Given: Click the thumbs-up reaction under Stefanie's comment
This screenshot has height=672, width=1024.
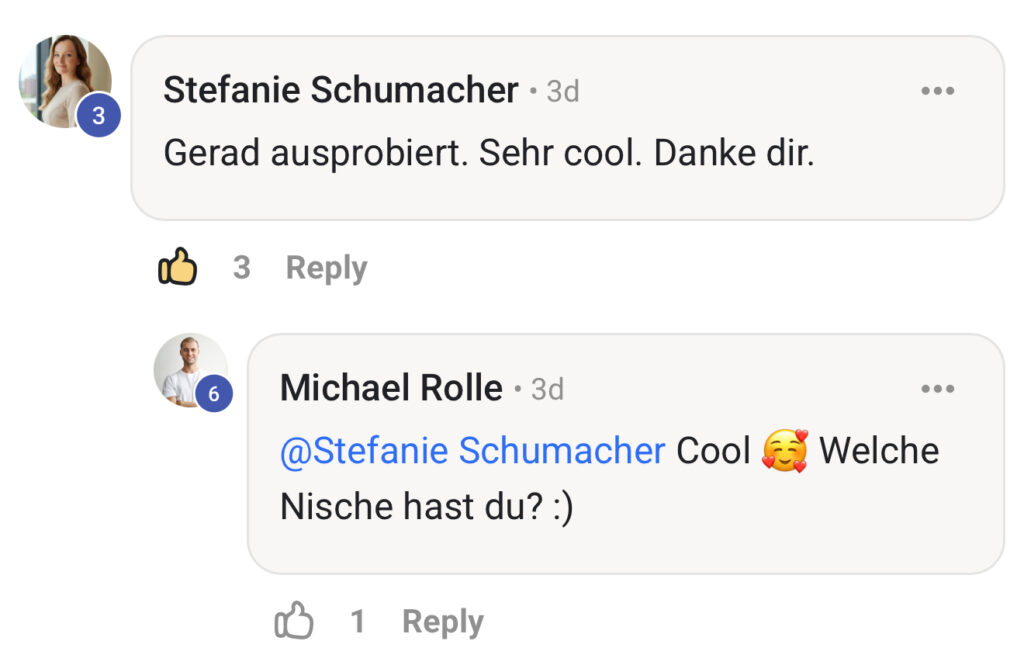Looking at the screenshot, I should point(178,266).
